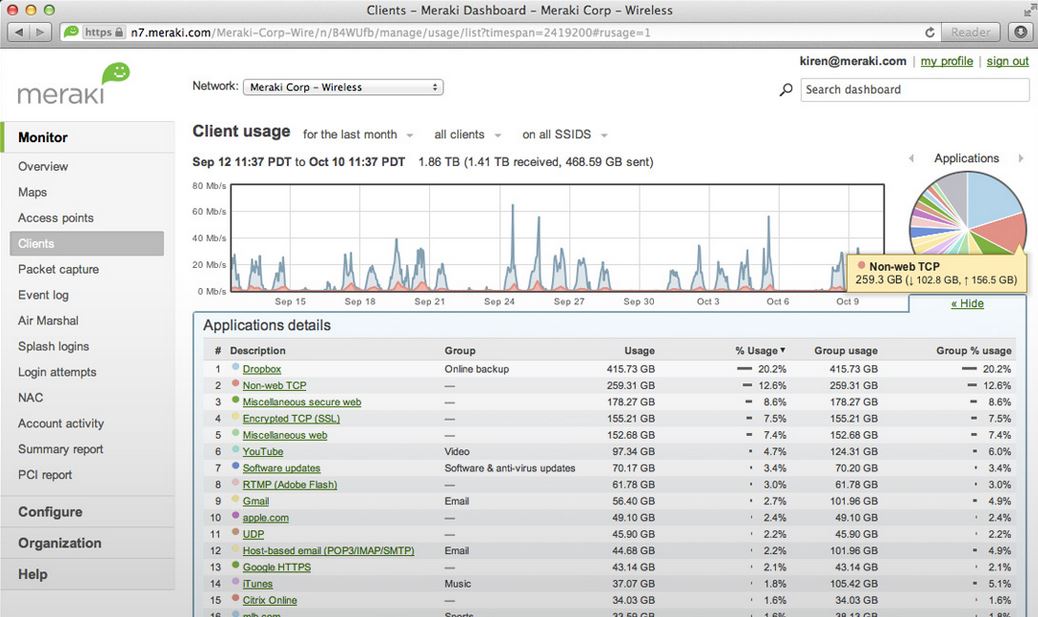Screen dimensions: 1038x617
Task: Open the Non-web TCP application link
Action: (x=274, y=385)
